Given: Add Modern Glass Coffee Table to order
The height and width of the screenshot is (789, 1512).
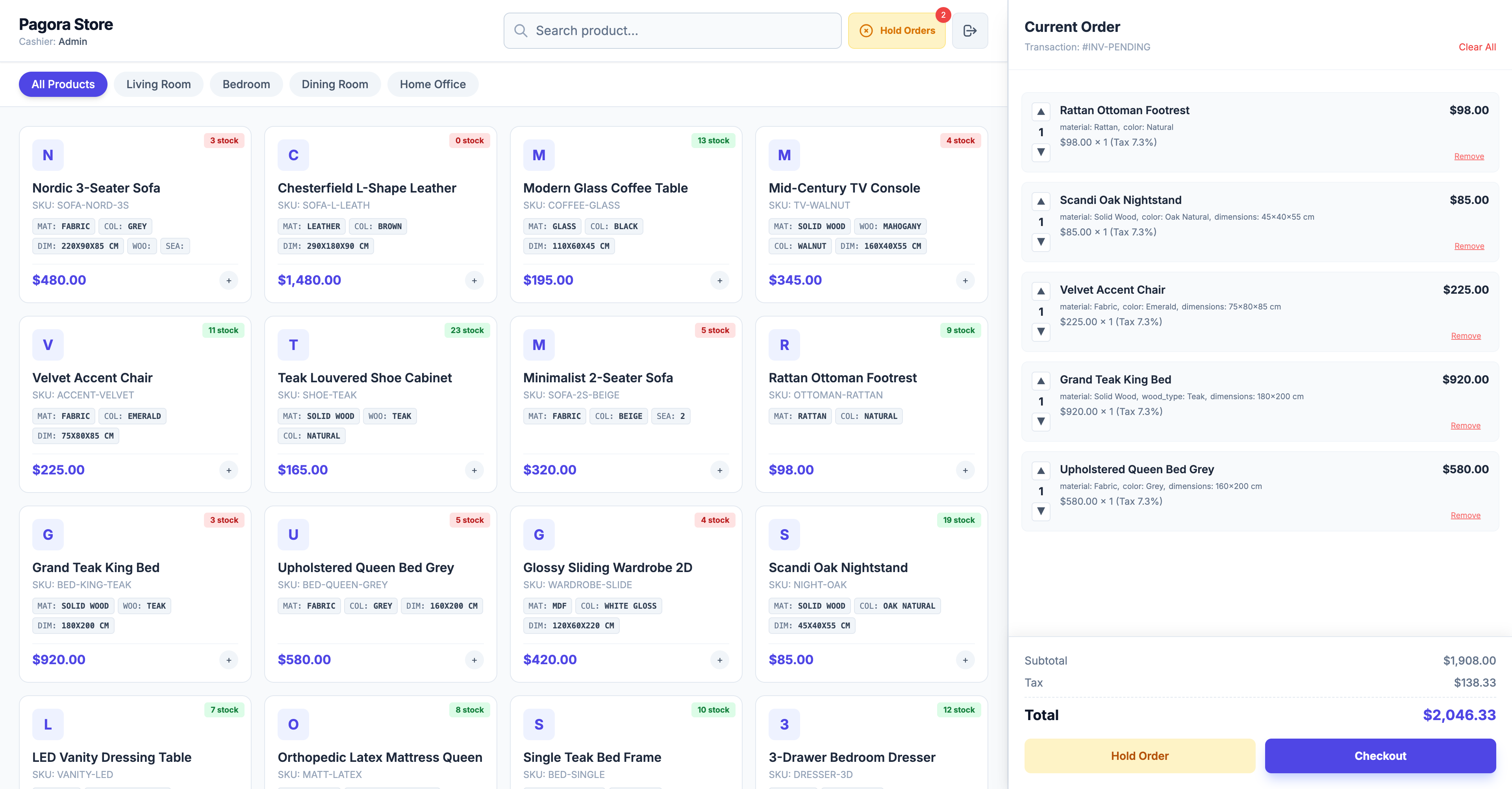Looking at the screenshot, I should tap(720, 281).
